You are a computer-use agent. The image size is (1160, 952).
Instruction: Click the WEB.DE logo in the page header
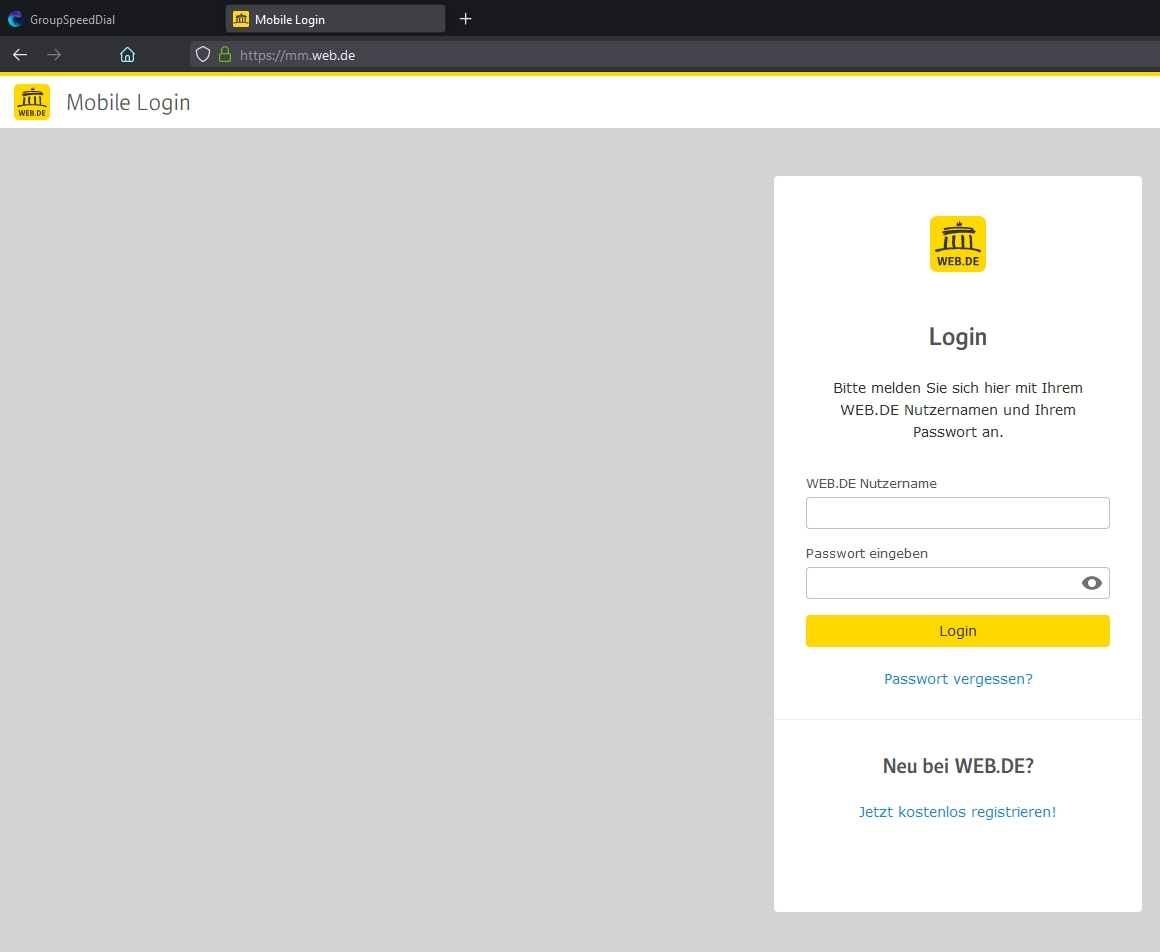tap(32, 102)
